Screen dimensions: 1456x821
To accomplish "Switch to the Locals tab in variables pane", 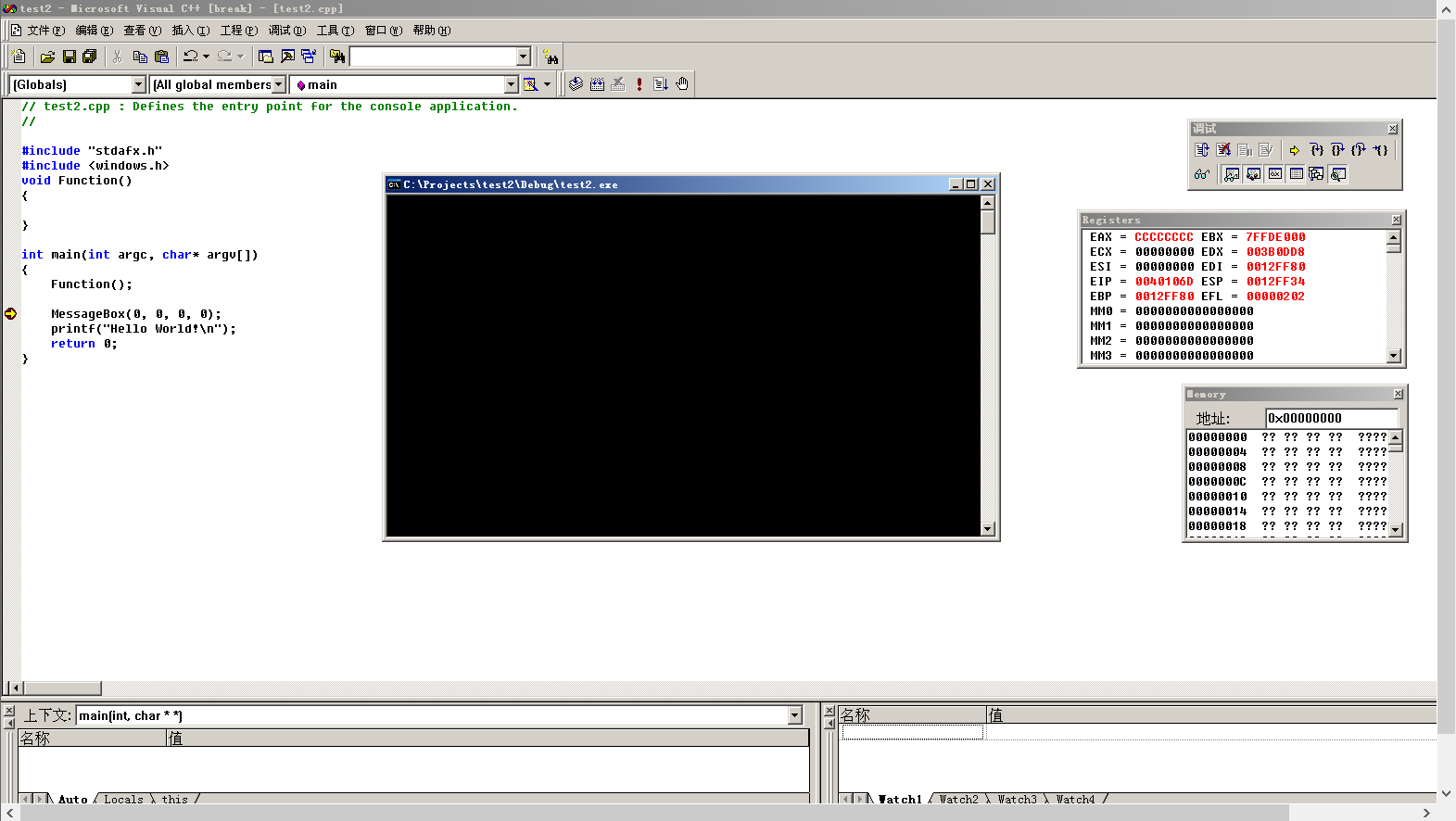I will click(123, 799).
